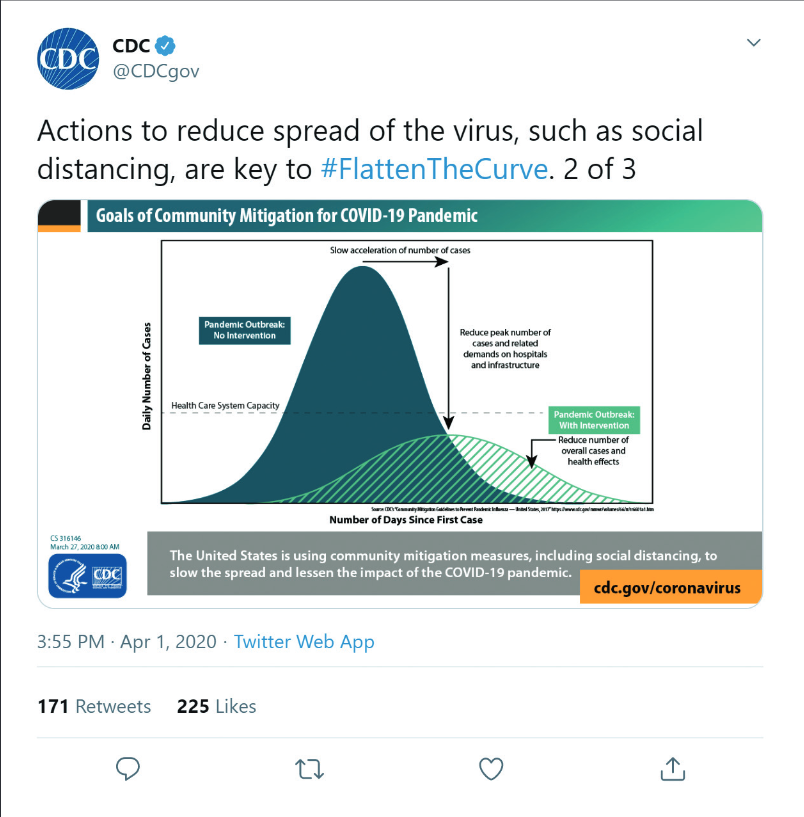View the 171 Retweets list
Viewport: 804px width, 817px height.
[94, 707]
